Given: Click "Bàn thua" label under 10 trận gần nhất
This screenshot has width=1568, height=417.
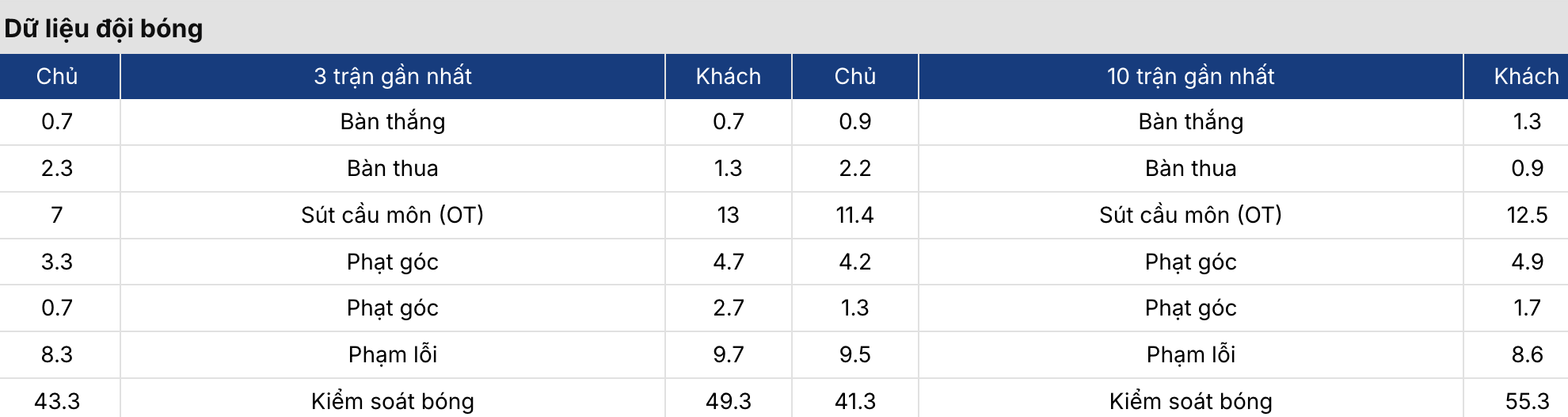Looking at the screenshot, I should (x=1190, y=168).
